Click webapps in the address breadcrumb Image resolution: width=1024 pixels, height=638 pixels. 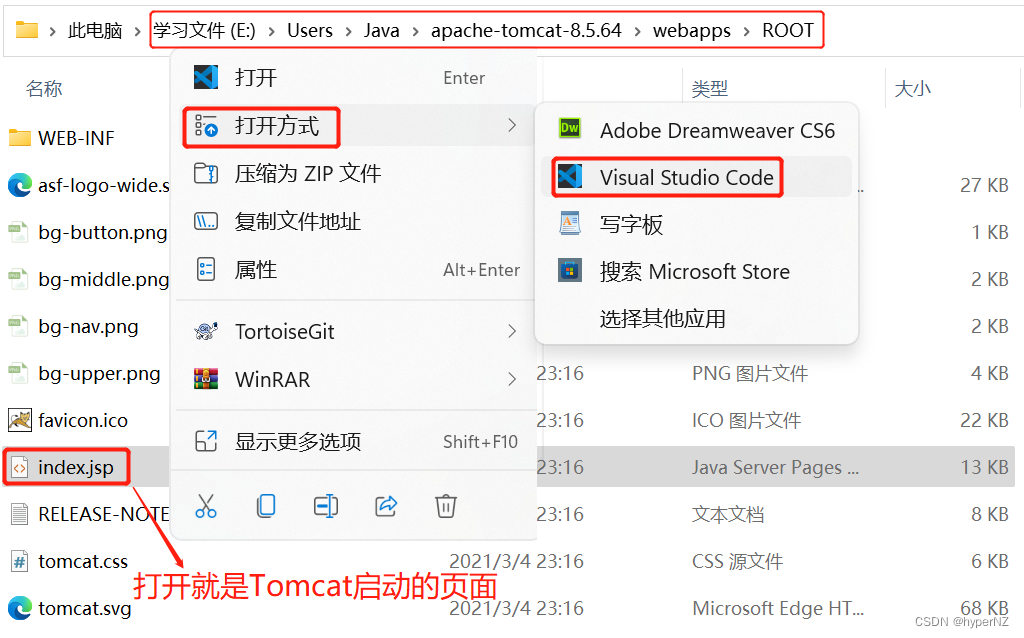point(691,30)
